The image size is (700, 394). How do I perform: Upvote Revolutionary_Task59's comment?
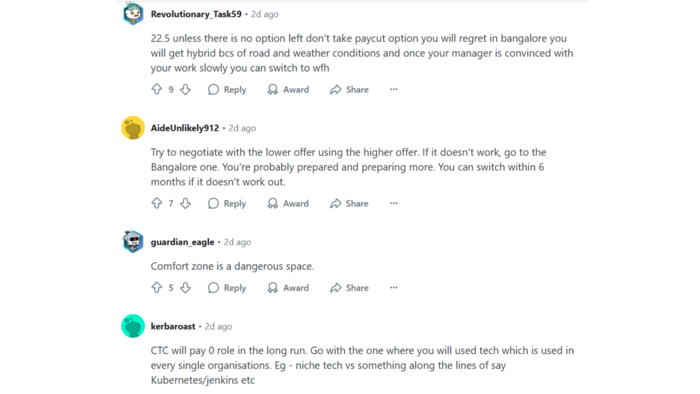(157, 89)
